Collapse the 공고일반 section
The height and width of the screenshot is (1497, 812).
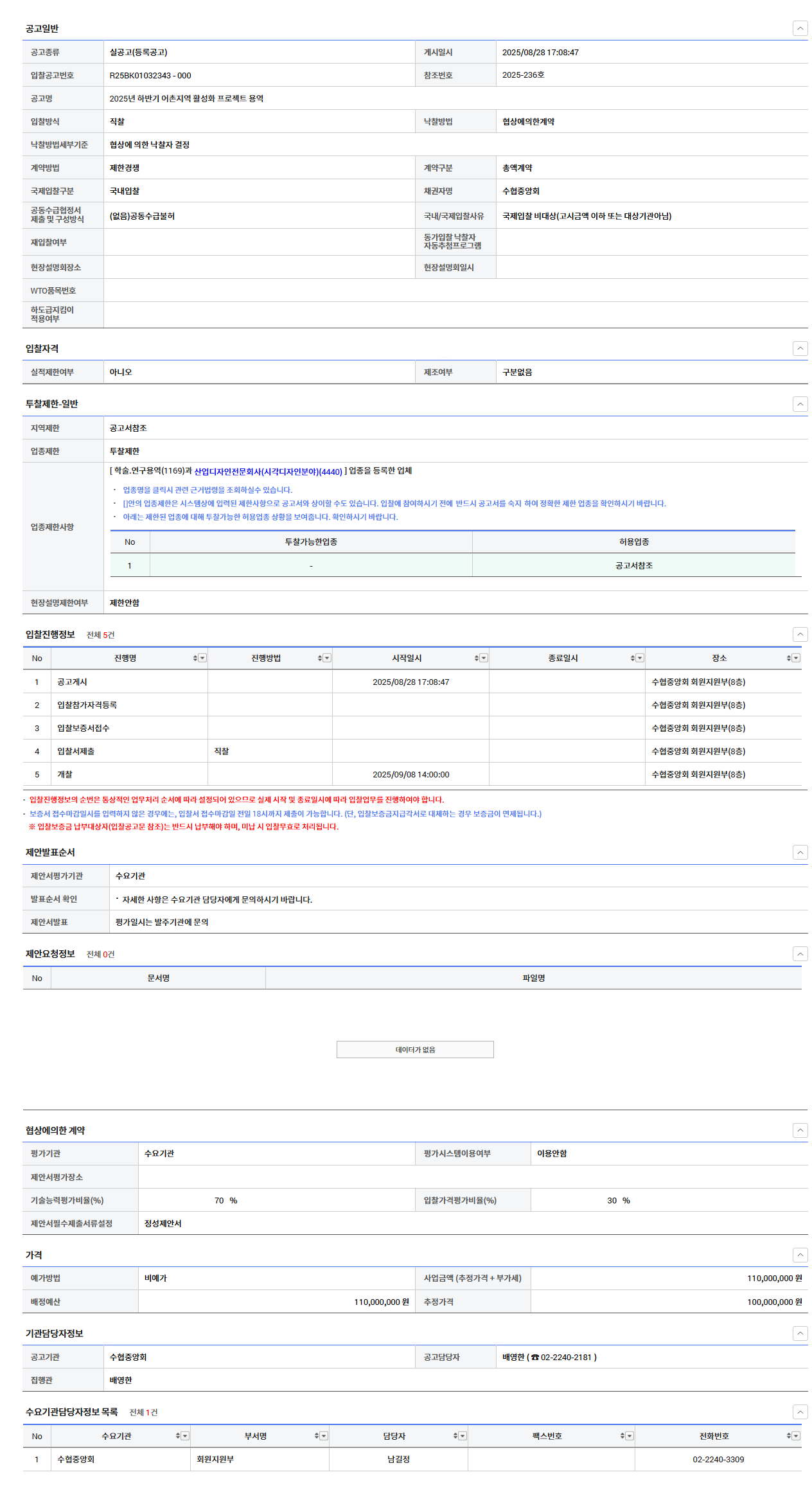pyautogui.click(x=800, y=28)
